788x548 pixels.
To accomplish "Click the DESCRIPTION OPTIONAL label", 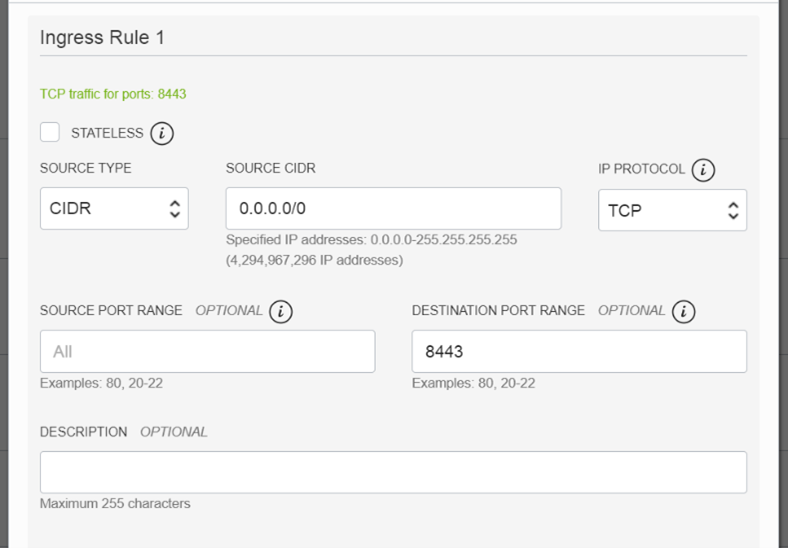I will (123, 432).
